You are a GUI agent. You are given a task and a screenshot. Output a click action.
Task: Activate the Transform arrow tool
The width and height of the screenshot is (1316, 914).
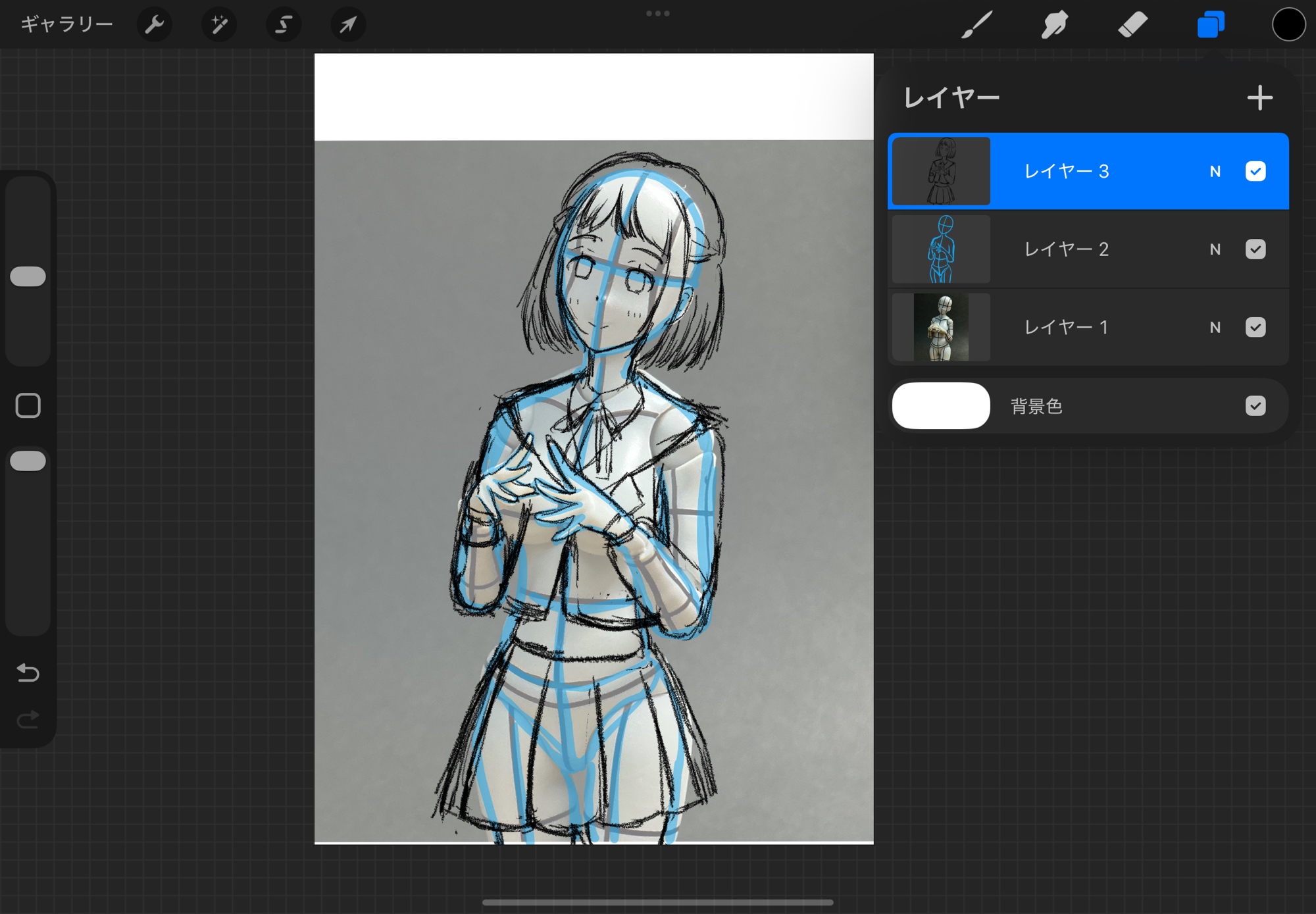(x=347, y=25)
